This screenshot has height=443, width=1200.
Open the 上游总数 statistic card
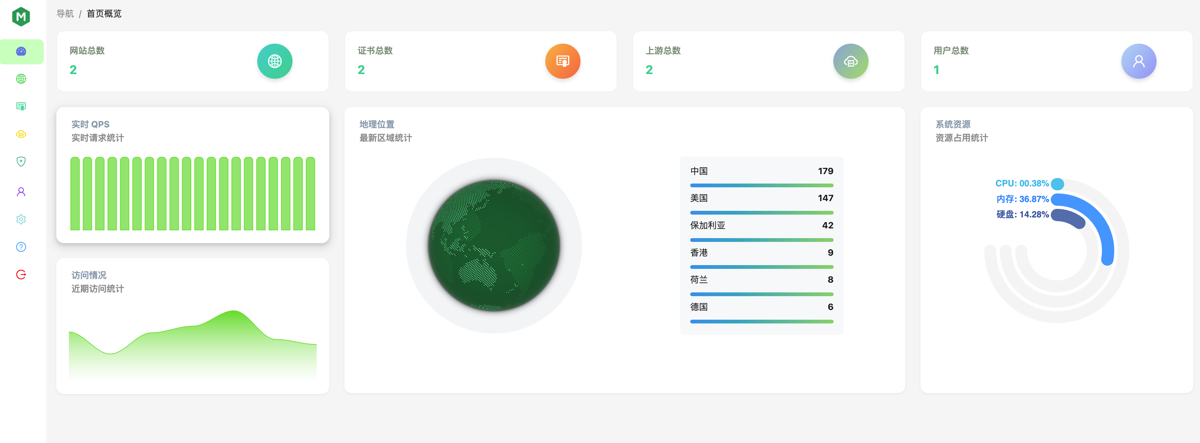[x=769, y=61]
